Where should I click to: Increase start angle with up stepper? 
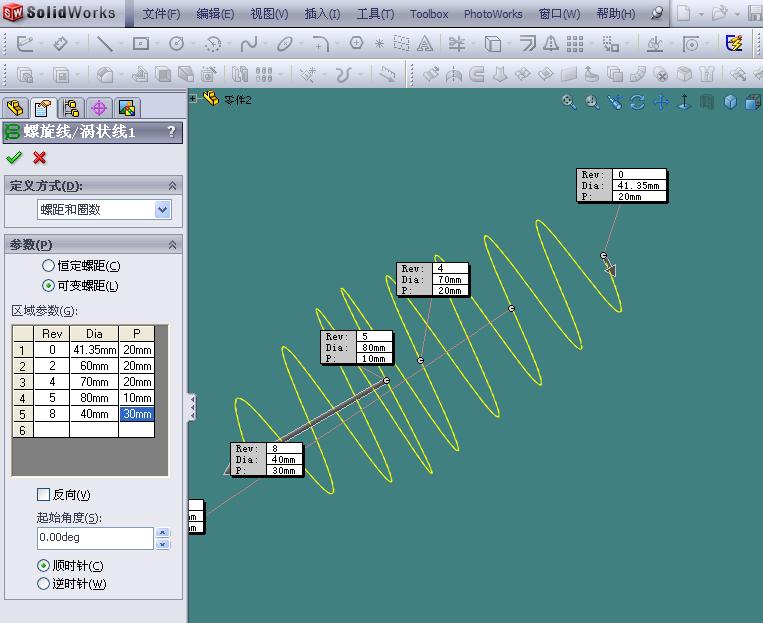163,532
